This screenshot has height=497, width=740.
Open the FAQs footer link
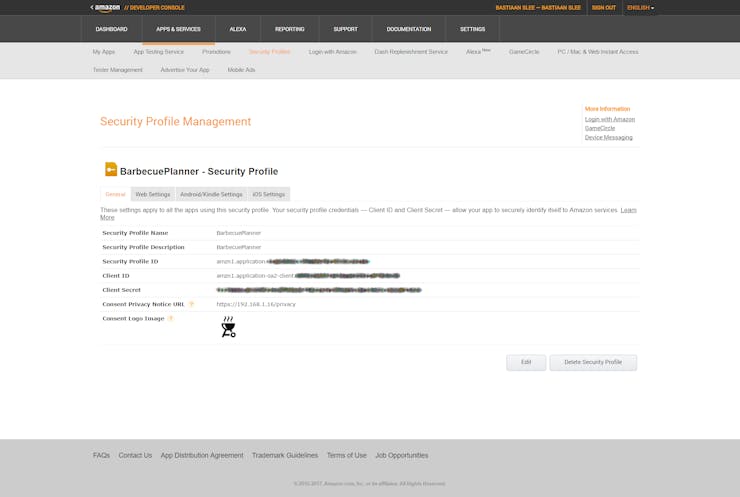pos(101,455)
